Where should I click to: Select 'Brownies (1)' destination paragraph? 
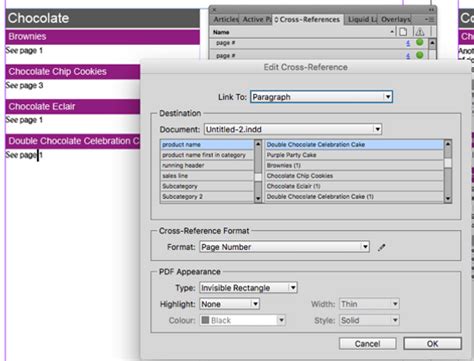[354, 165]
